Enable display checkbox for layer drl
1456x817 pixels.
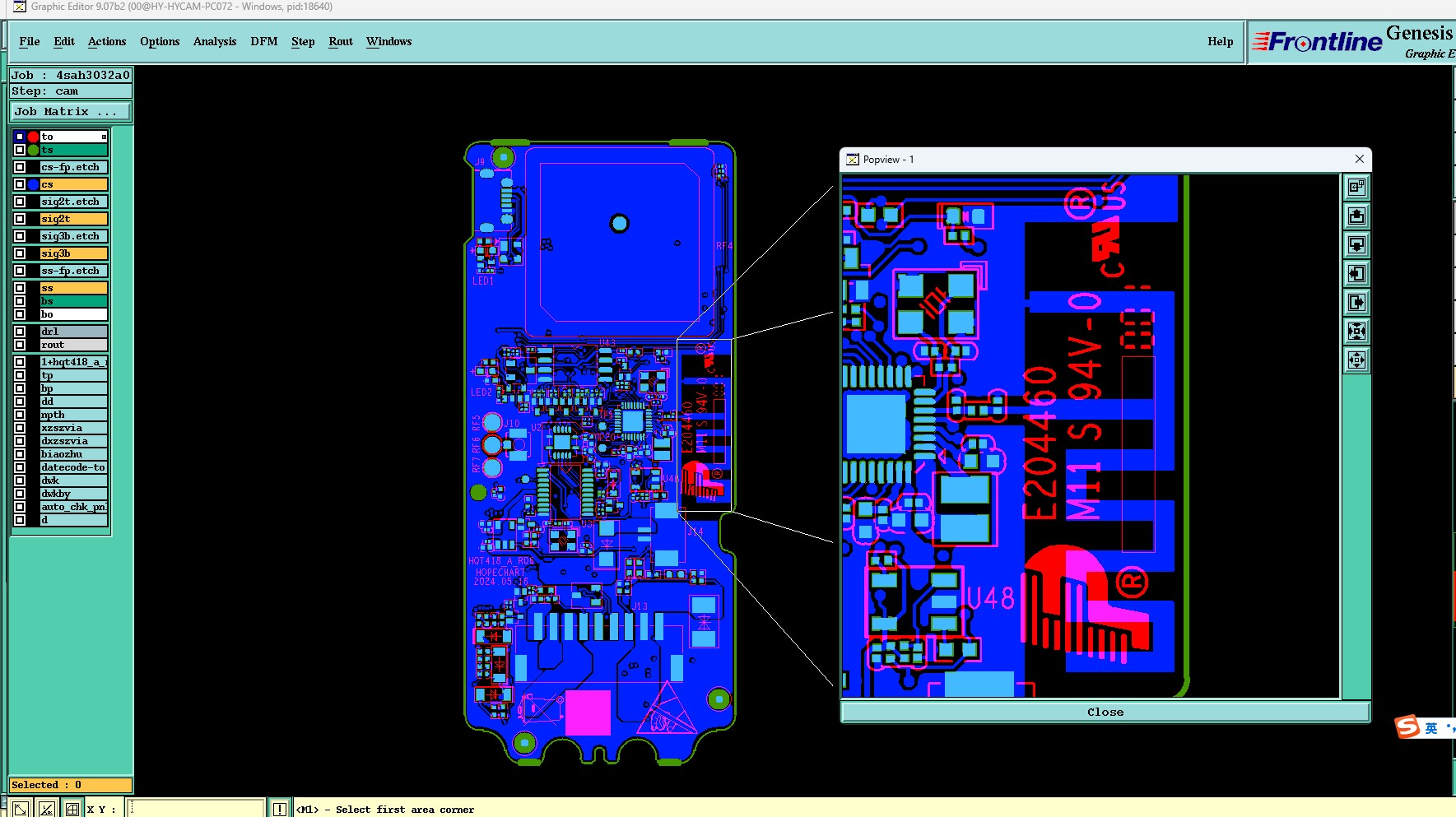coord(20,332)
